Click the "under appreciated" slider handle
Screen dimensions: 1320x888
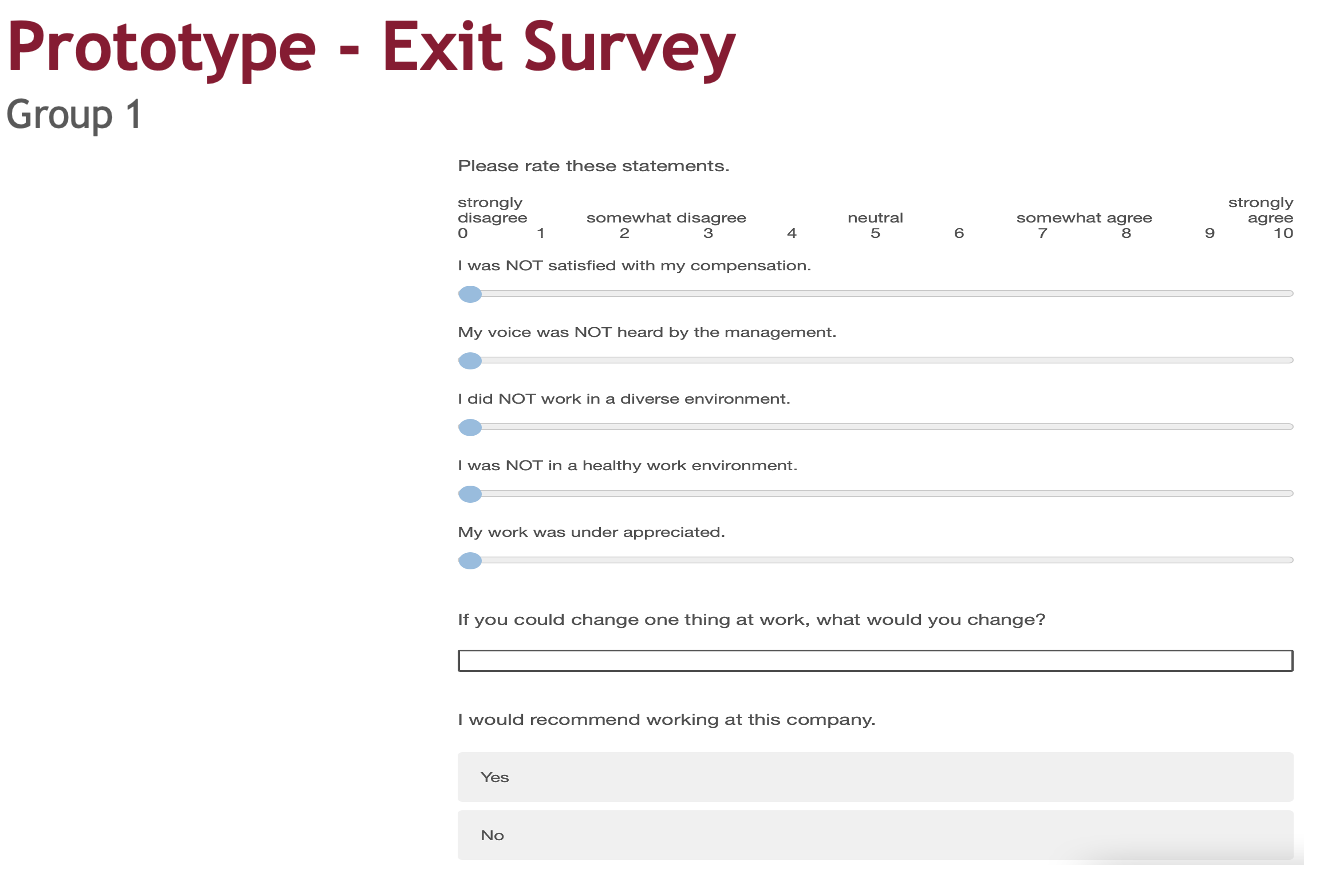(470, 561)
